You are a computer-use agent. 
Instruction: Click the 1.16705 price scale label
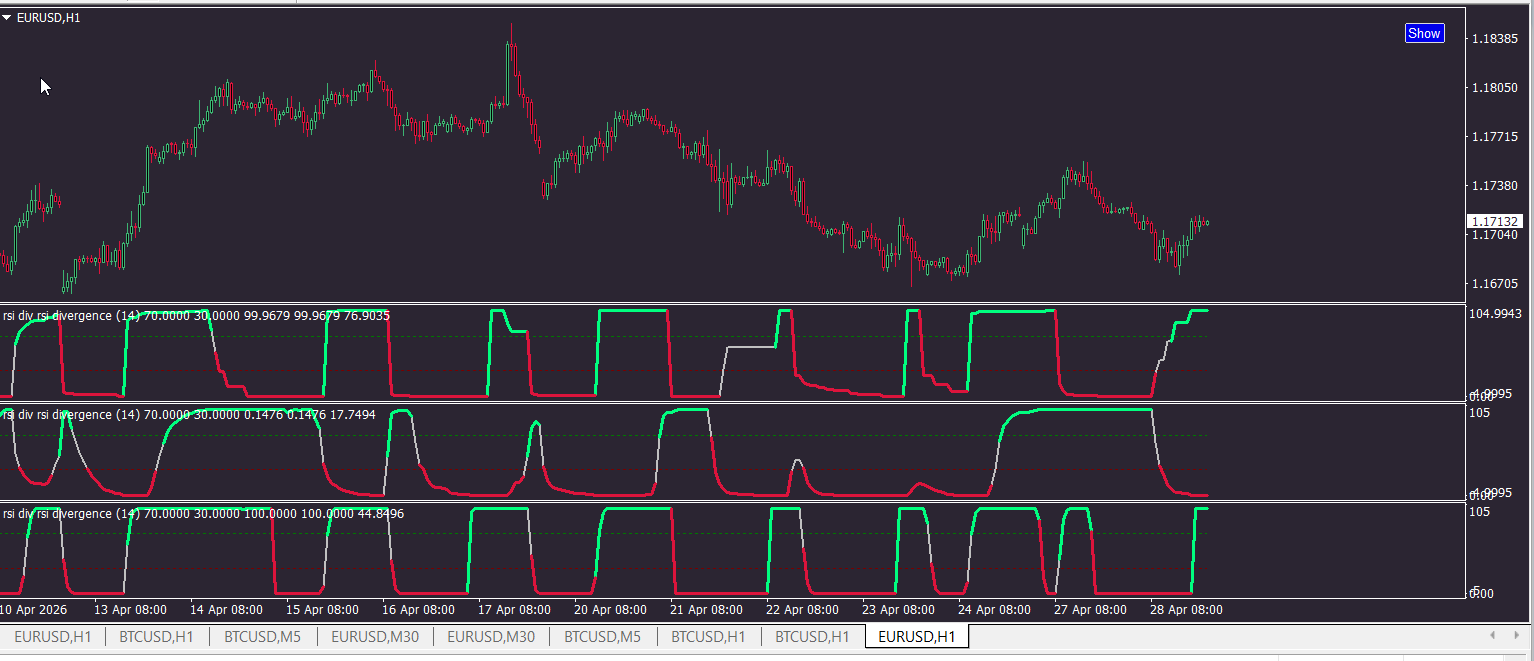tap(1494, 284)
